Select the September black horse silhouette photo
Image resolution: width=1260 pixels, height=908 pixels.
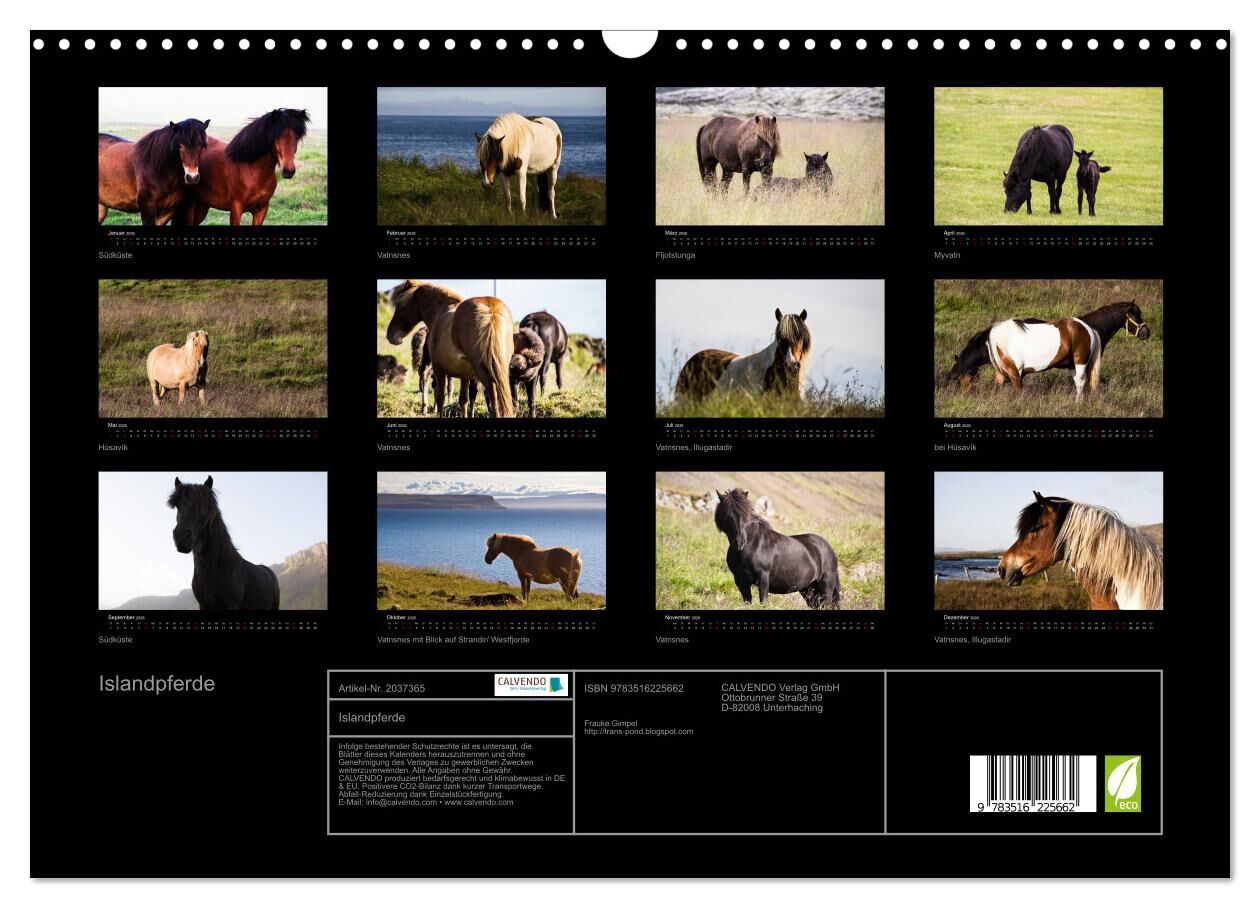coord(213,541)
